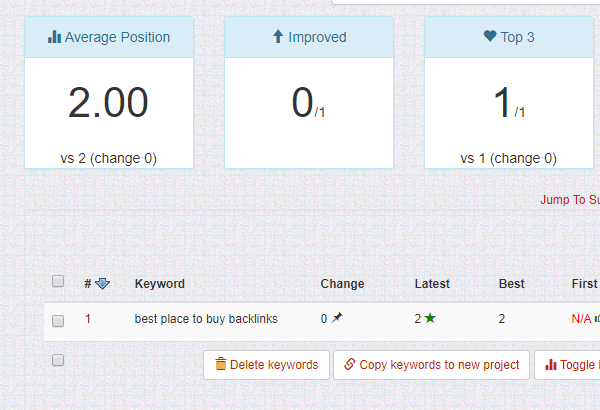Check the box for best place to buy backlinks

(x=58, y=321)
